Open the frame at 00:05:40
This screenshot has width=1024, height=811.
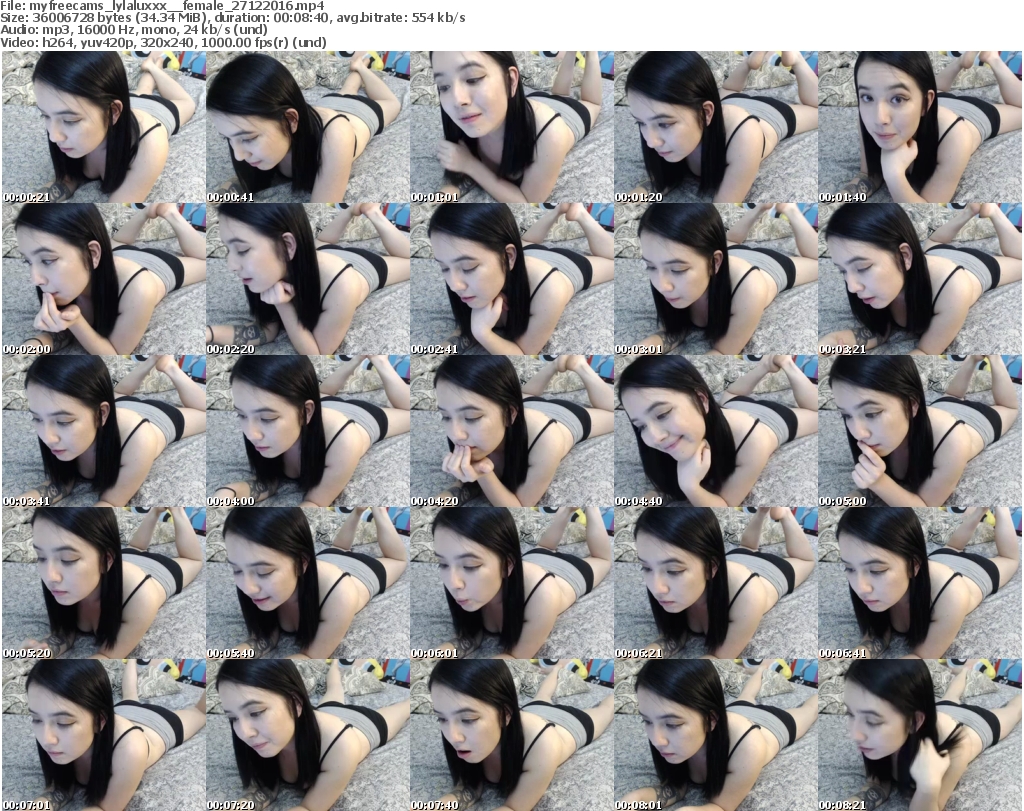click(x=306, y=583)
